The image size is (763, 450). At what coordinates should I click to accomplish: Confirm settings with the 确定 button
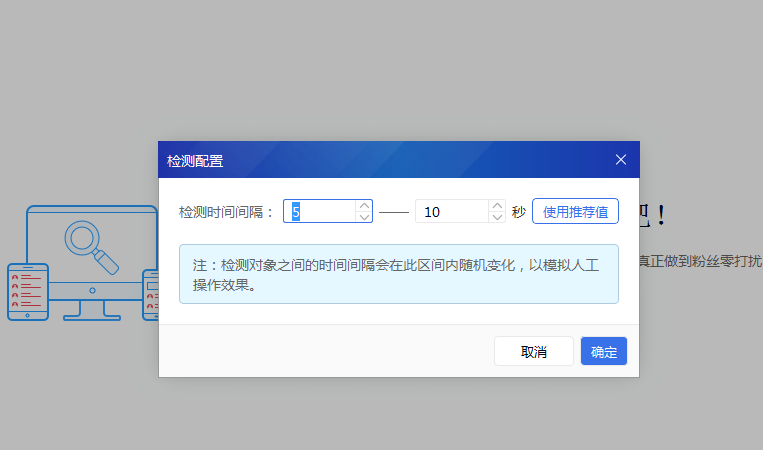pos(604,352)
